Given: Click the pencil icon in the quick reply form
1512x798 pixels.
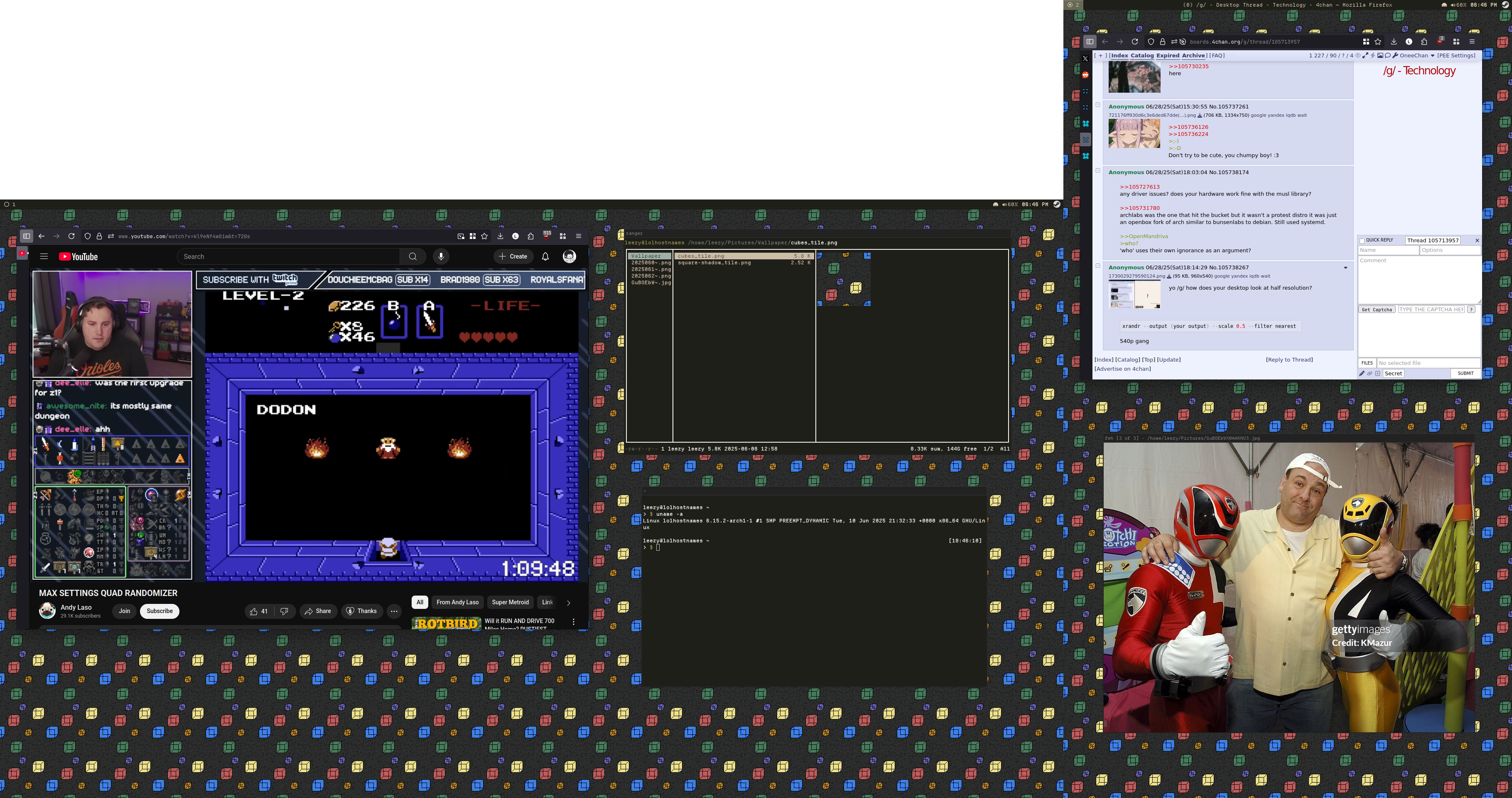Looking at the screenshot, I should [x=1362, y=374].
